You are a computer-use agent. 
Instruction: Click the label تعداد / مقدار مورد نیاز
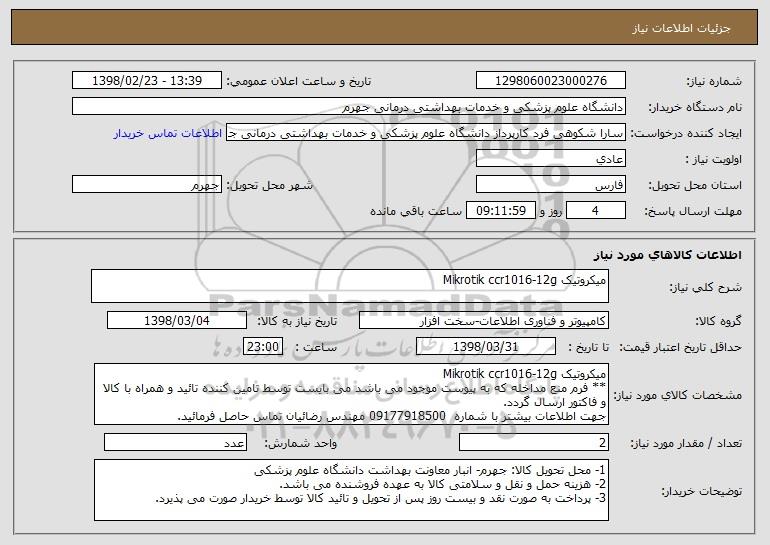(686, 443)
